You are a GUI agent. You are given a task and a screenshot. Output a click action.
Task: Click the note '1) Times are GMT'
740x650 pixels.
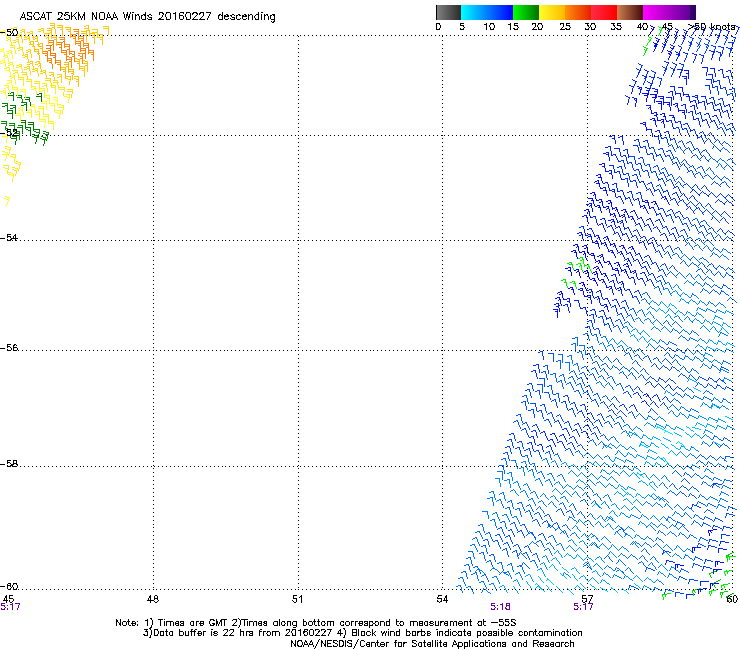(x=186, y=623)
